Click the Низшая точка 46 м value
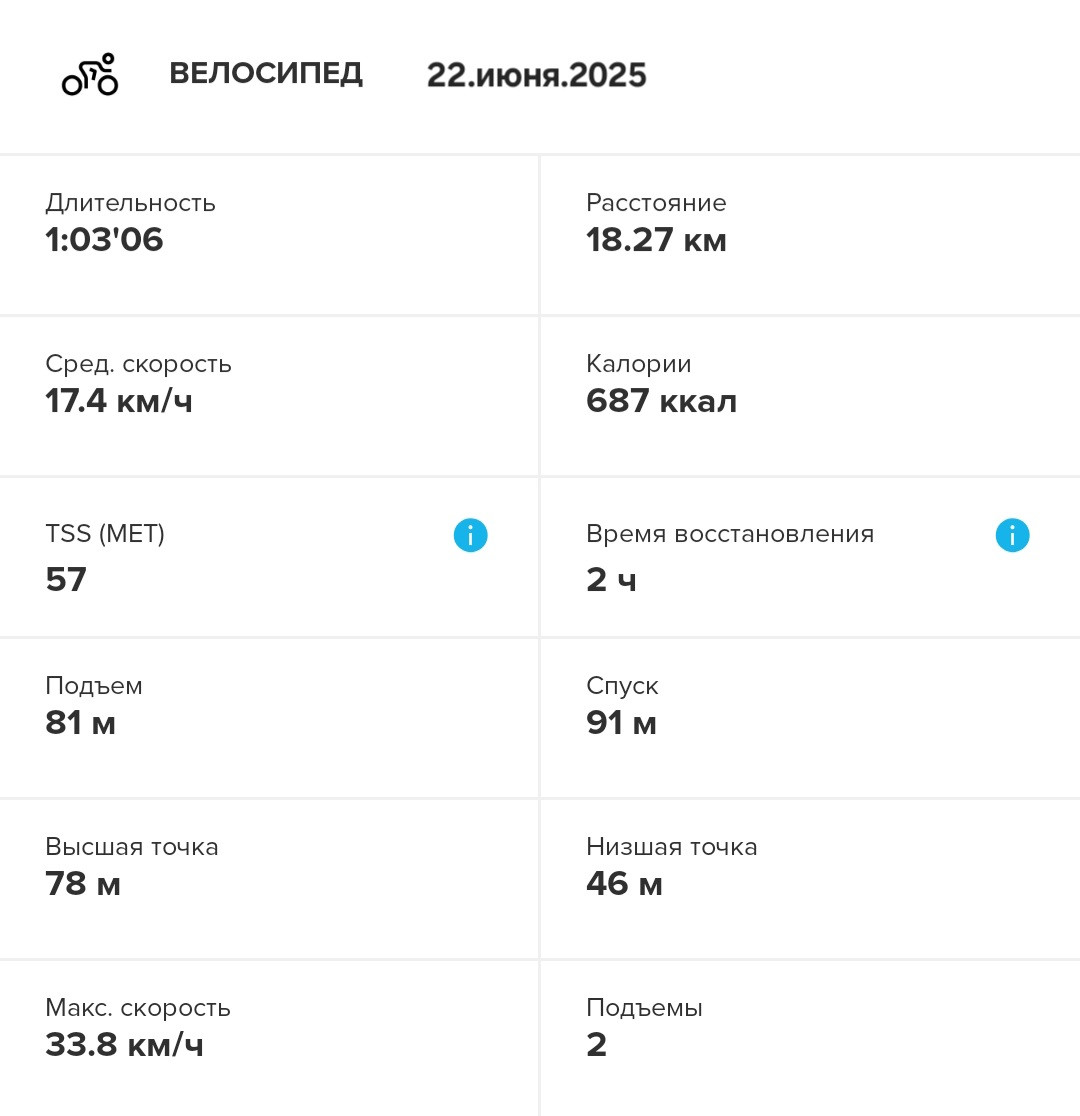 (x=624, y=884)
